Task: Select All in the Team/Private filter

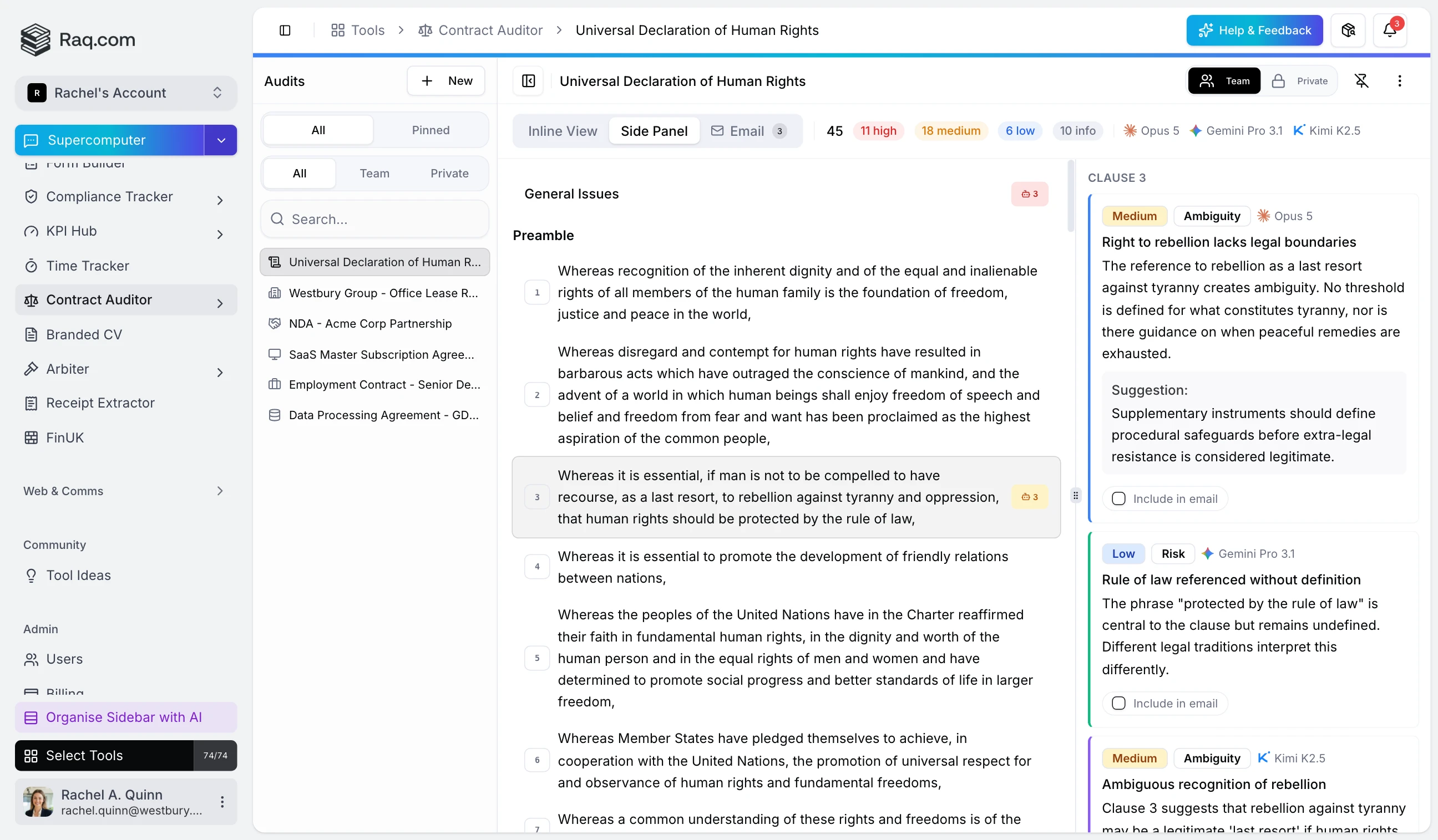Action: tap(300, 174)
